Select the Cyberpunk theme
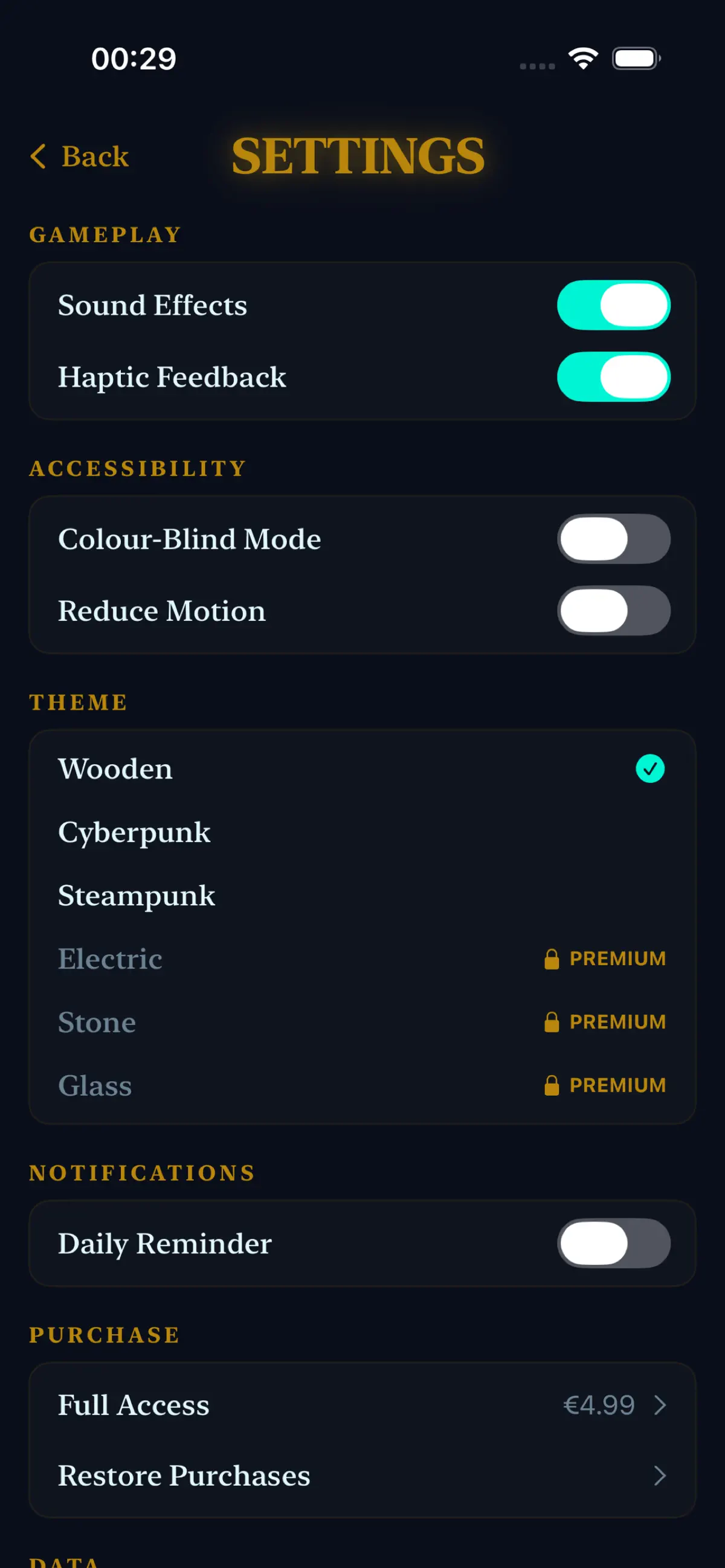725x1568 pixels. coord(362,832)
